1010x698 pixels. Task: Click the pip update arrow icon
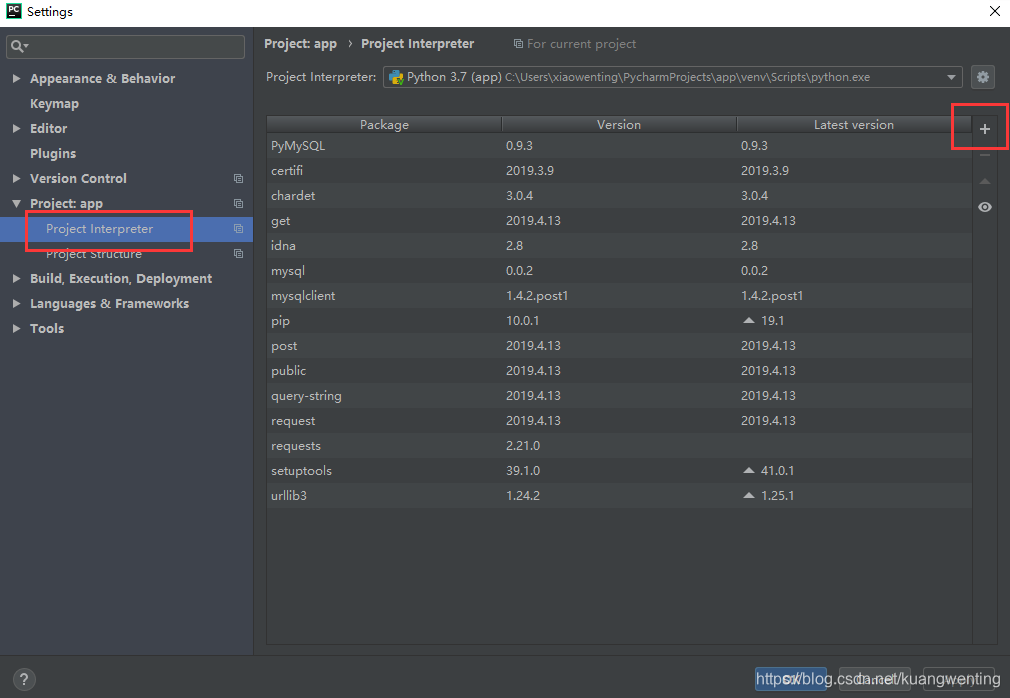[748, 320]
